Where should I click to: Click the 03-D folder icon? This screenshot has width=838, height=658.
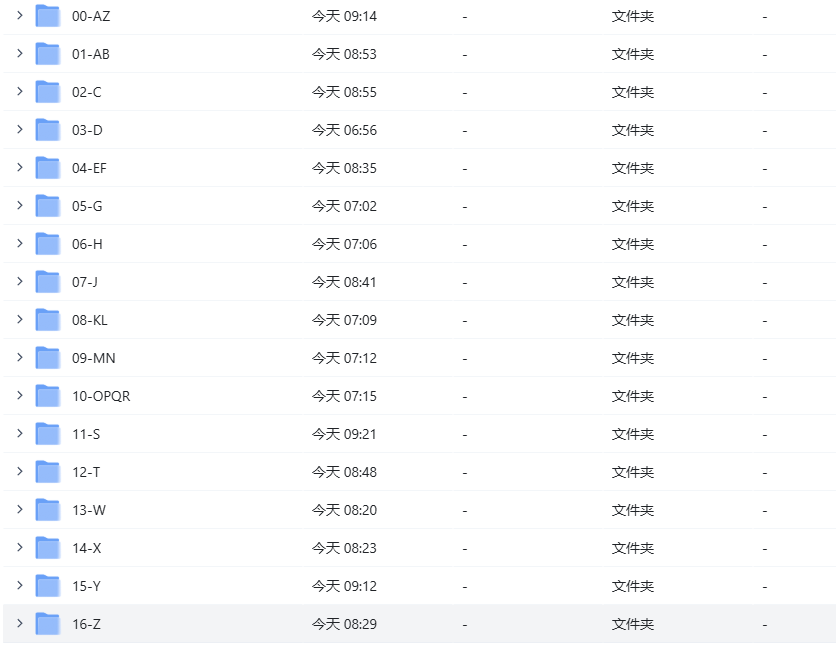(48, 130)
